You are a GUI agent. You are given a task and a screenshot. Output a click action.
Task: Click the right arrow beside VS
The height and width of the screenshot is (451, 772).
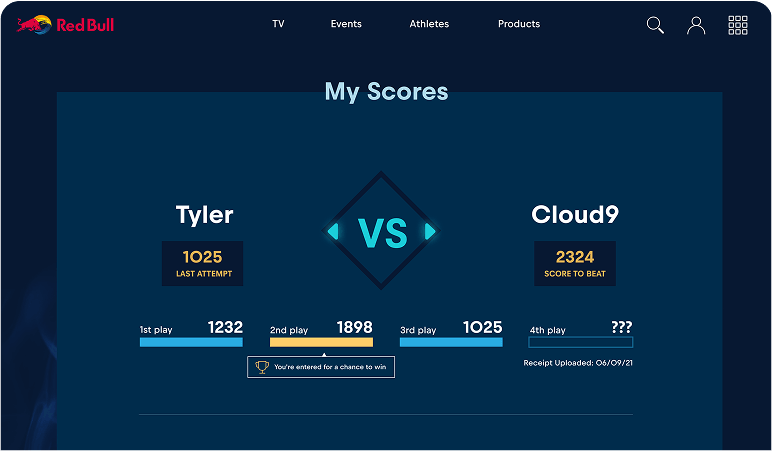(x=430, y=231)
